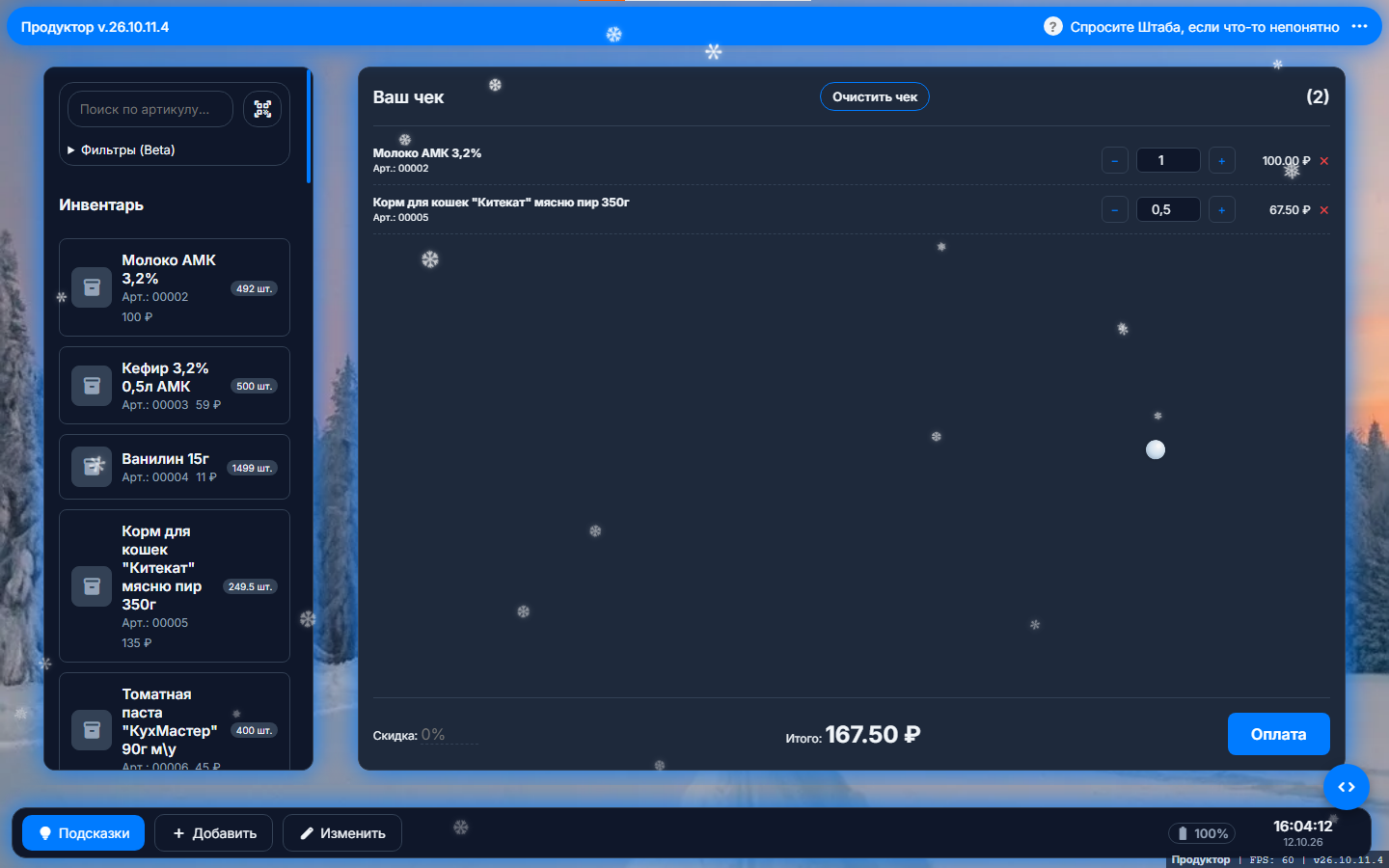Click quantity field of Молоко АМК row

pos(1168,161)
